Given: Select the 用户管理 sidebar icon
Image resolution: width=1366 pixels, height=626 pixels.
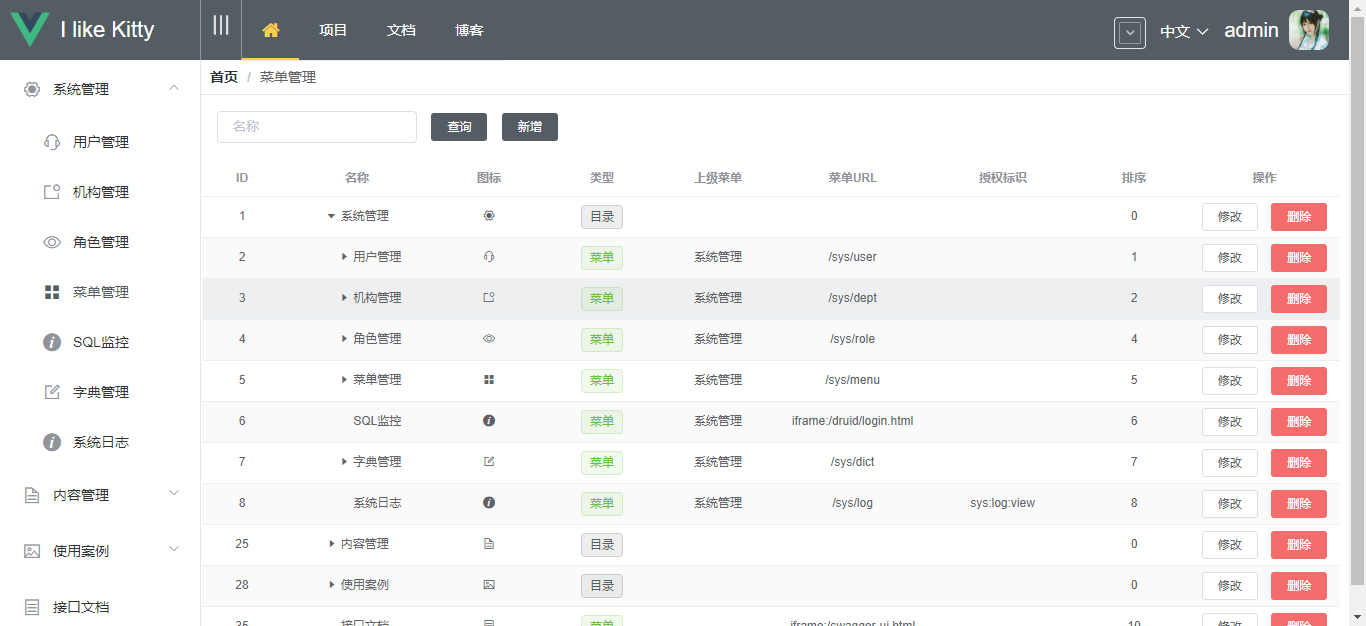Looking at the screenshot, I should [x=52, y=141].
